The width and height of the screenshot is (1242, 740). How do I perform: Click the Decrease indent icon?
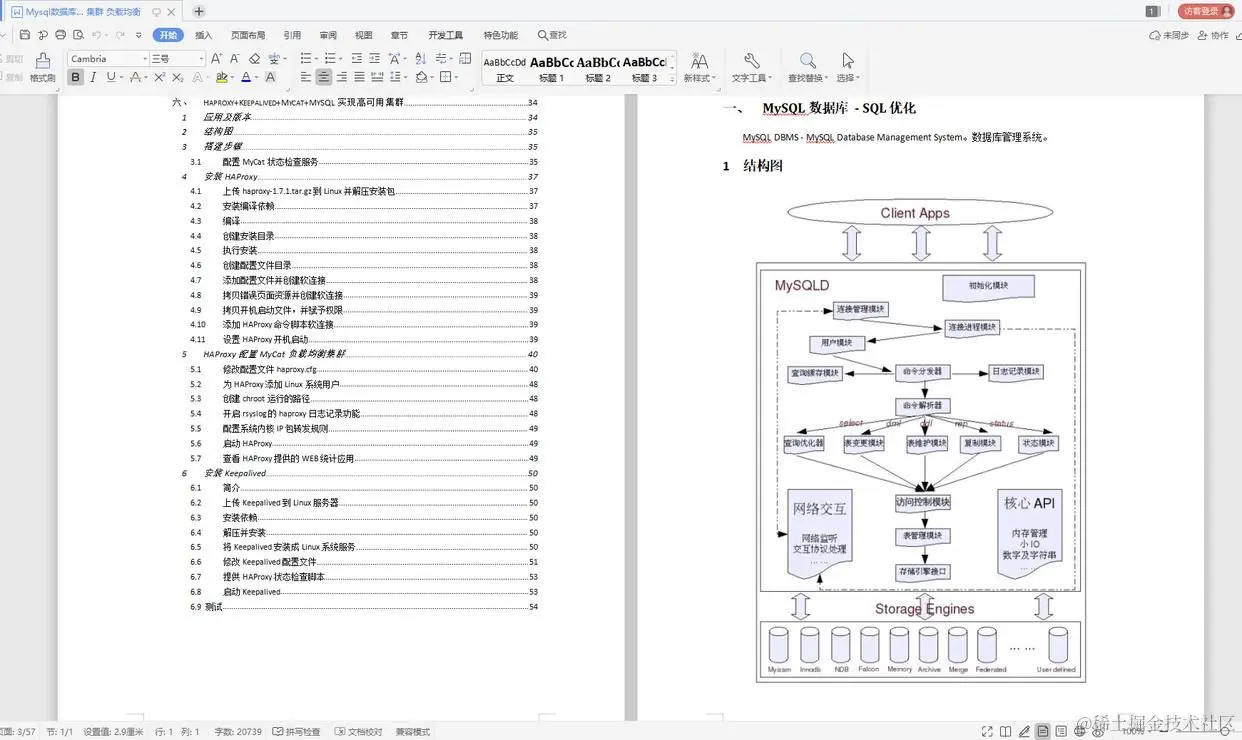click(x=356, y=59)
